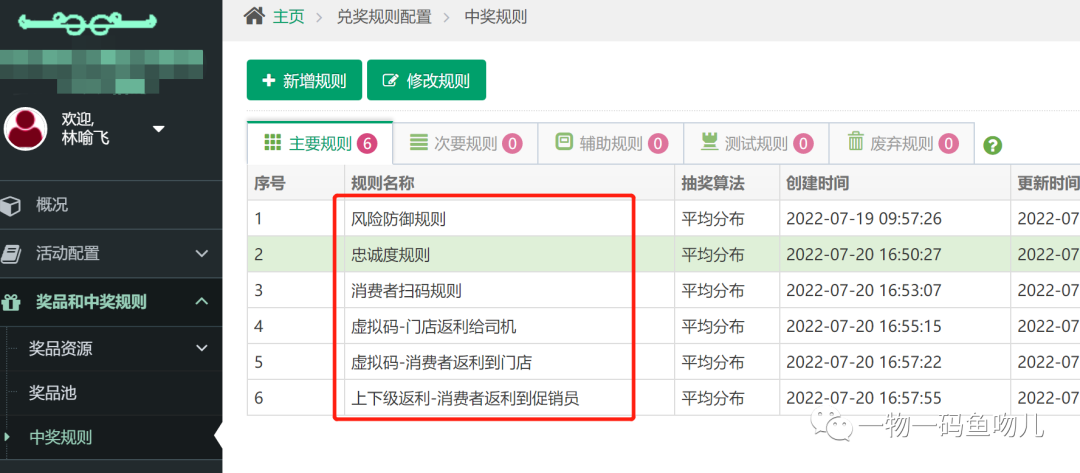The image size is (1080, 473).
Task: Expand the 奖品资源 submenu chevron
Action: (x=201, y=348)
